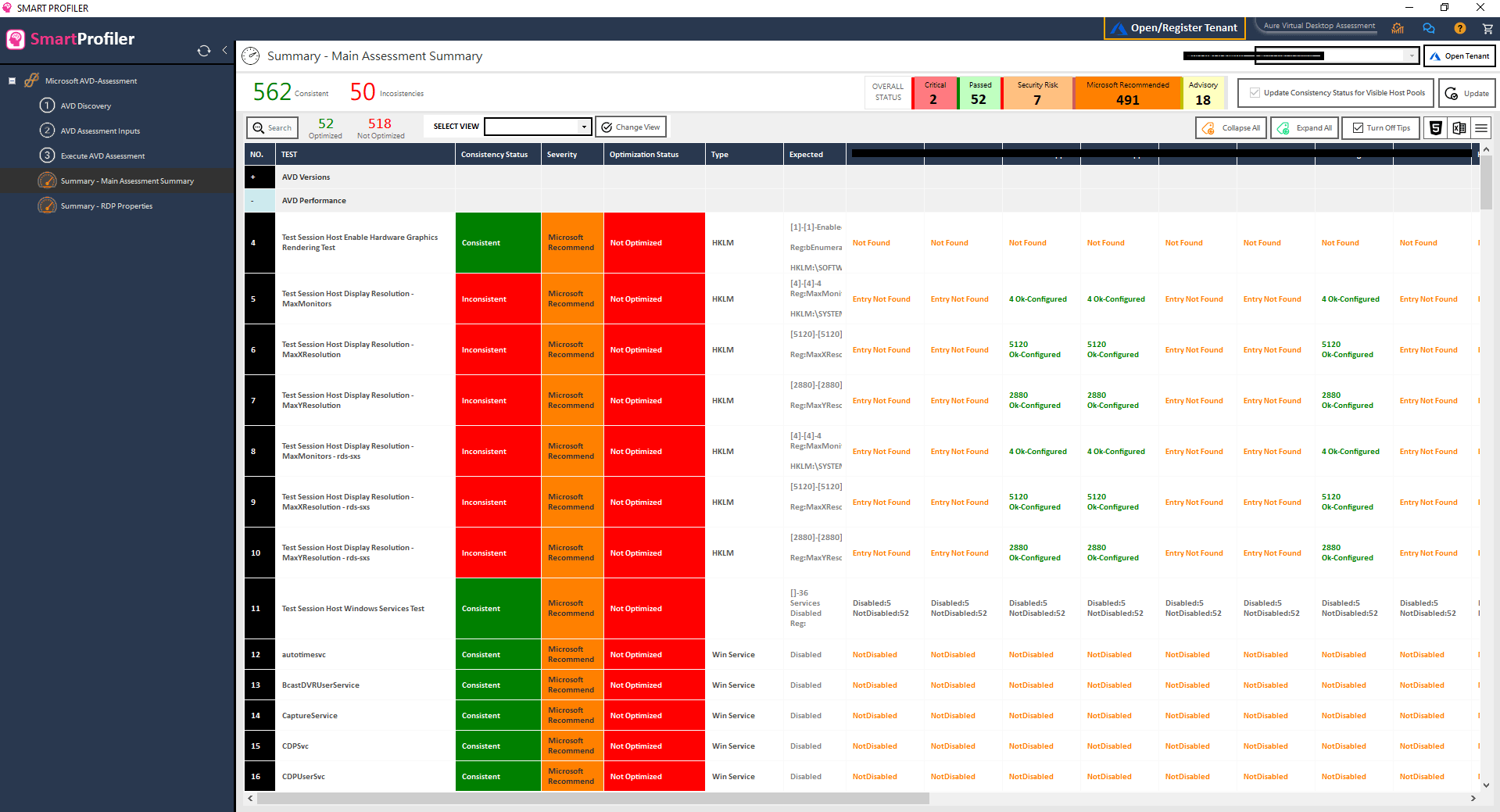Click the AVD Assessment Inputs step 2 icon
1500x812 pixels.
[x=47, y=131]
